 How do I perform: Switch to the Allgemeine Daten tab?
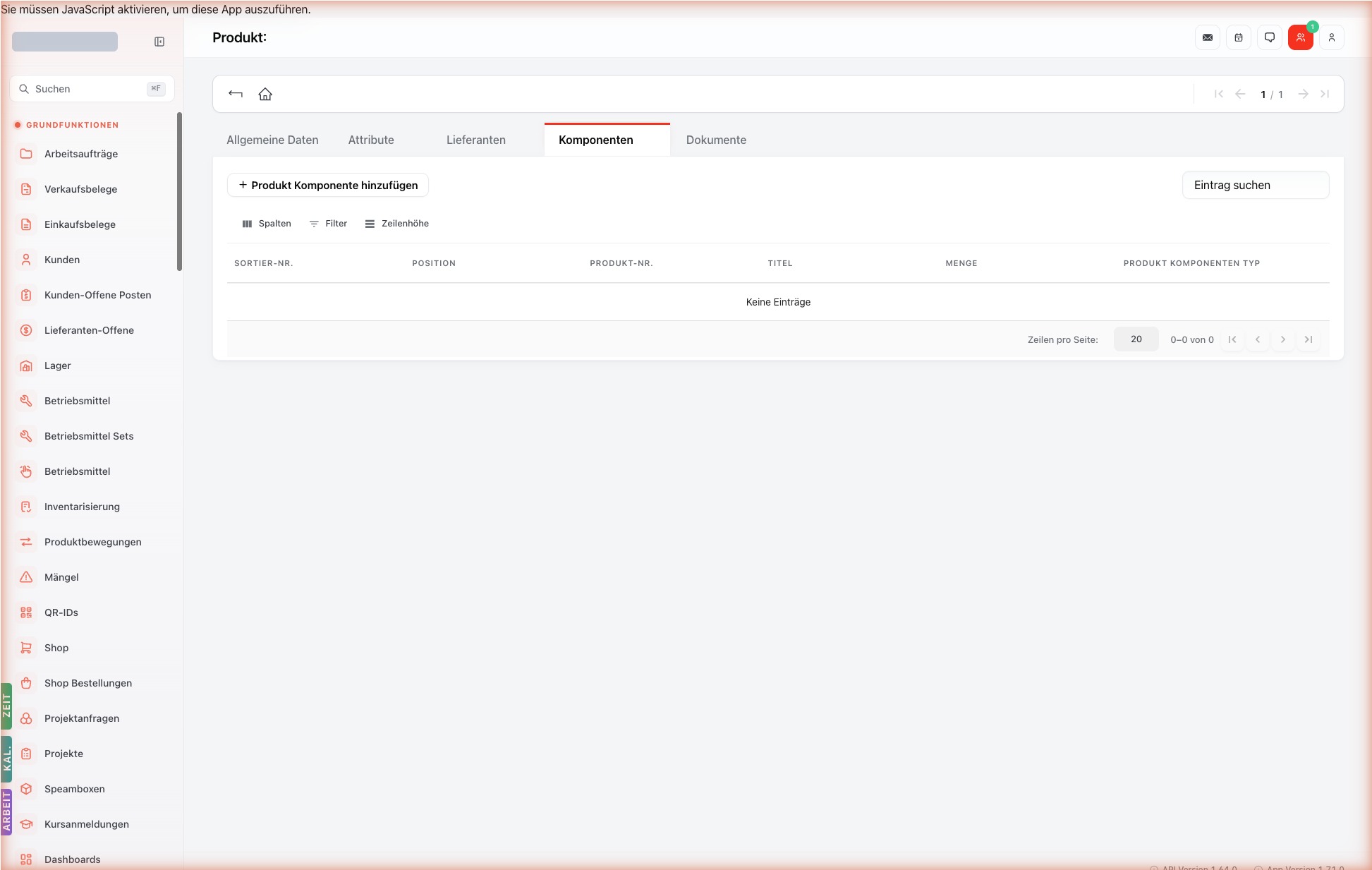coord(272,140)
